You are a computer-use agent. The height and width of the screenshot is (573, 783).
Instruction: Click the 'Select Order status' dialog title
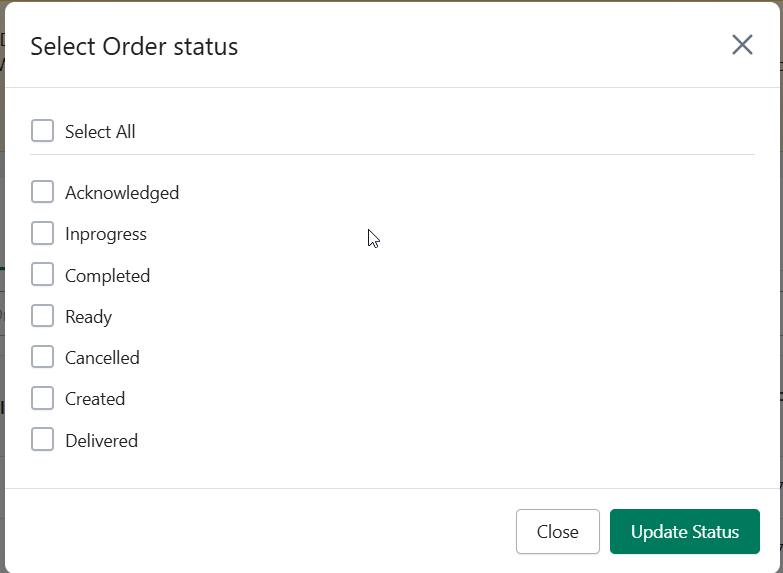(134, 46)
